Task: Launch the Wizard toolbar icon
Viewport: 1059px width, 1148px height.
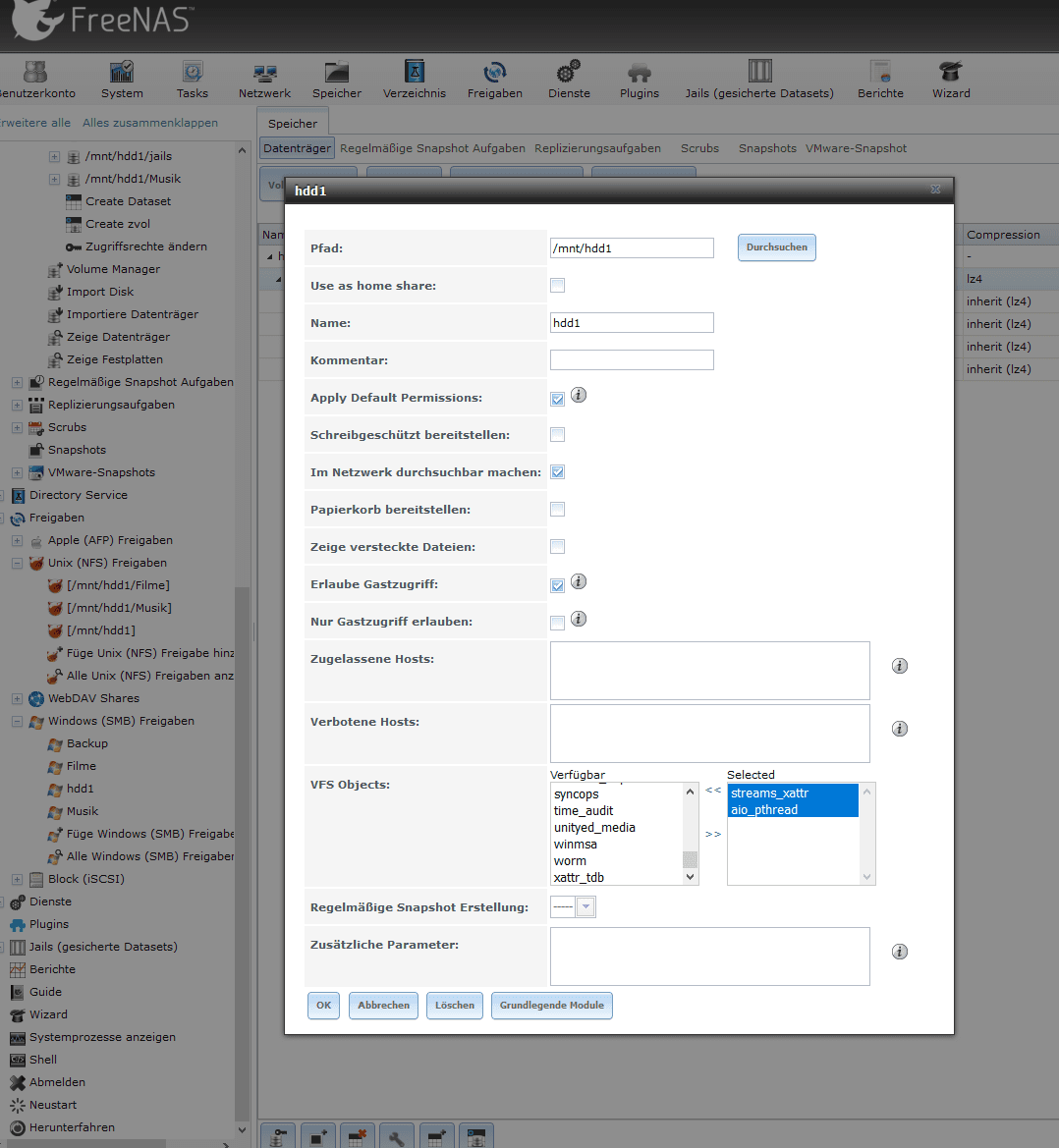Action: pos(951,80)
